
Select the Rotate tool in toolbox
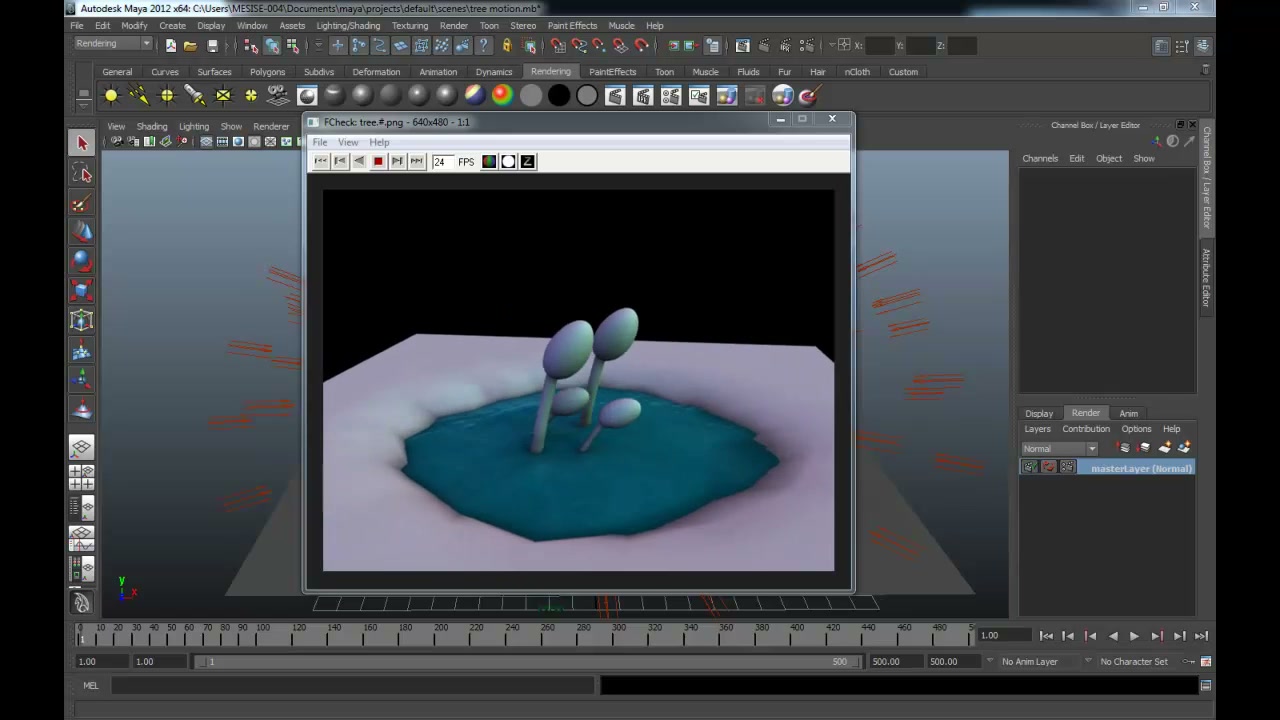(82, 261)
